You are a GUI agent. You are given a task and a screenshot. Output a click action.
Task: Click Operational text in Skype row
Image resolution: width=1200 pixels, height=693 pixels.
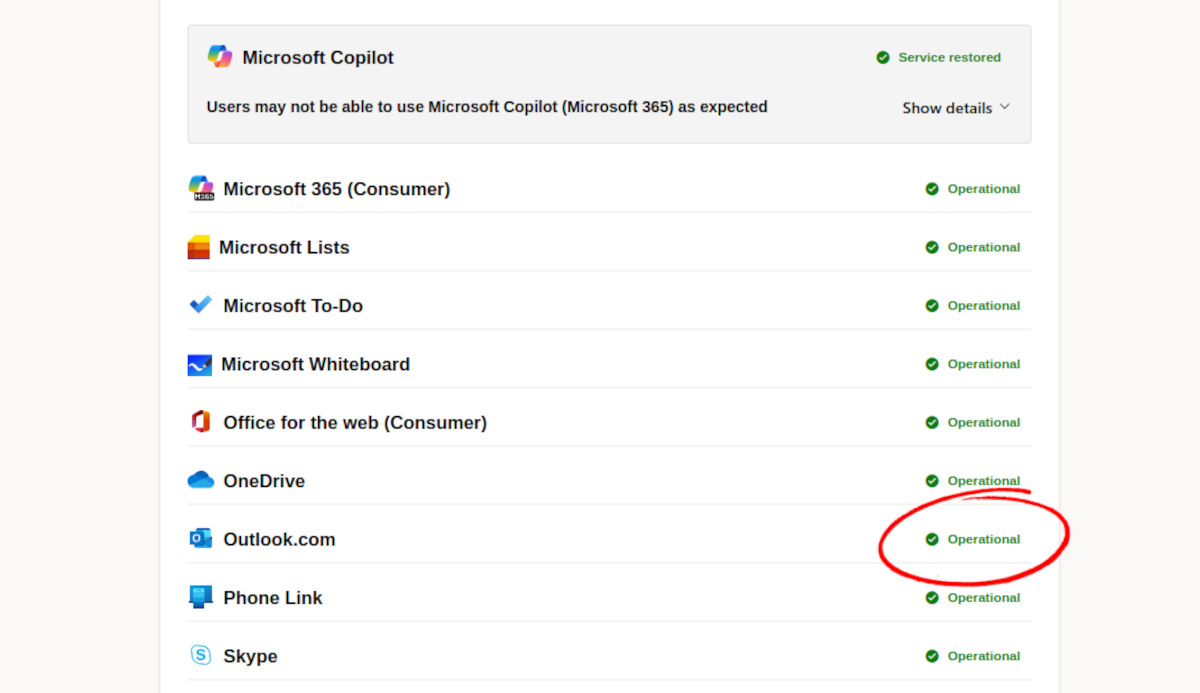tap(984, 656)
